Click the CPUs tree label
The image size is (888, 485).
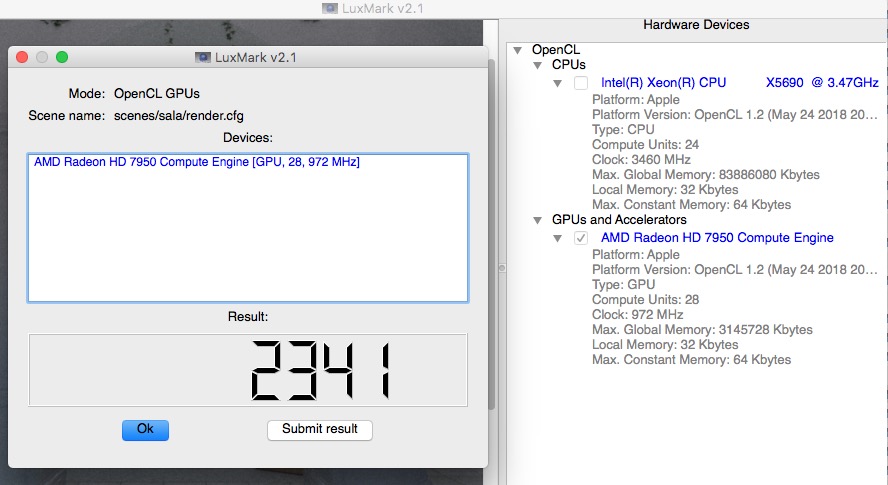tap(569, 65)
